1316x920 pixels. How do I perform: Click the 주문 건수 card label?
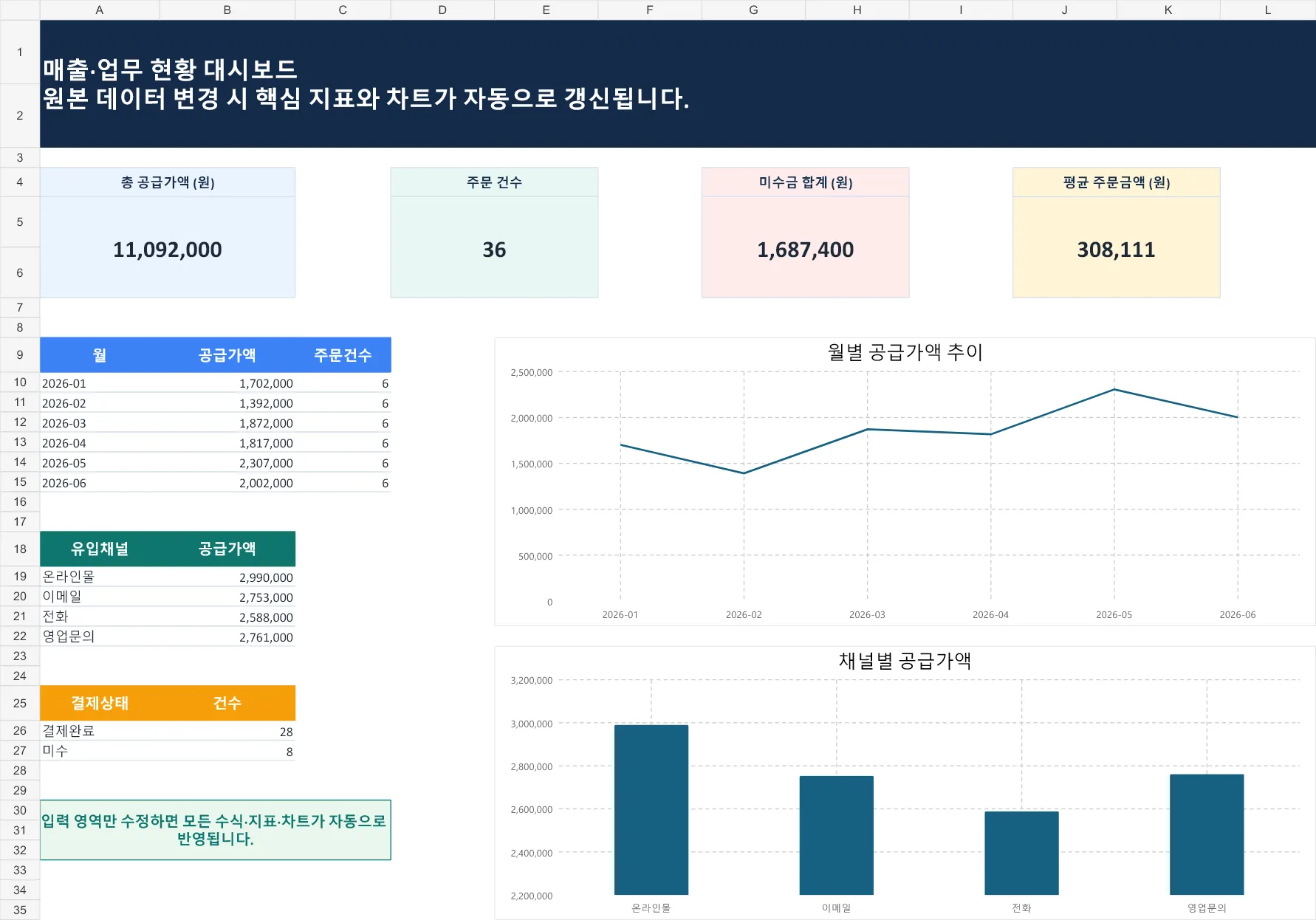point(494,182)
